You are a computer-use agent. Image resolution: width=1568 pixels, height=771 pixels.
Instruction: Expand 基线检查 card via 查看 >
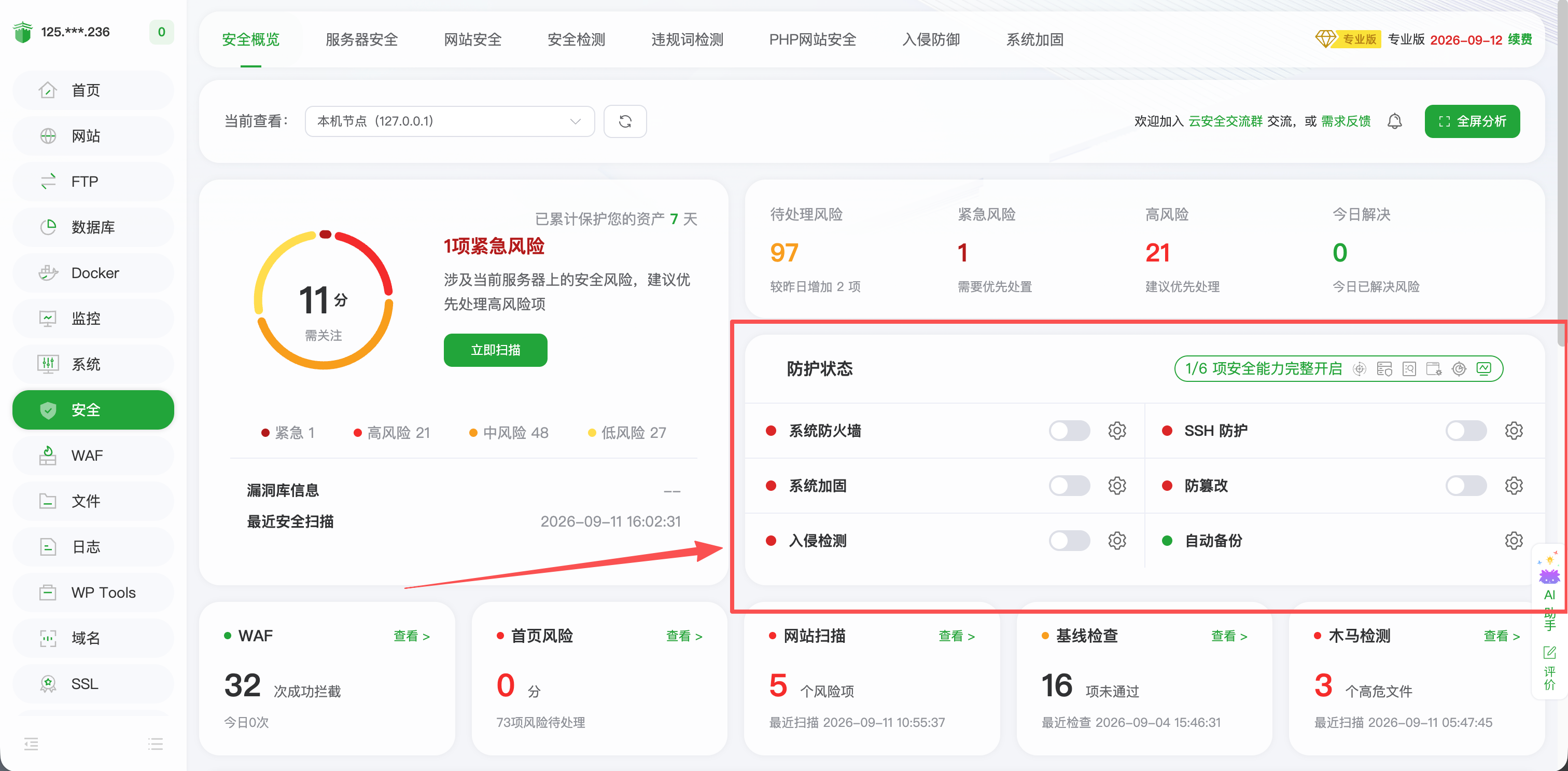point(1229,636)
